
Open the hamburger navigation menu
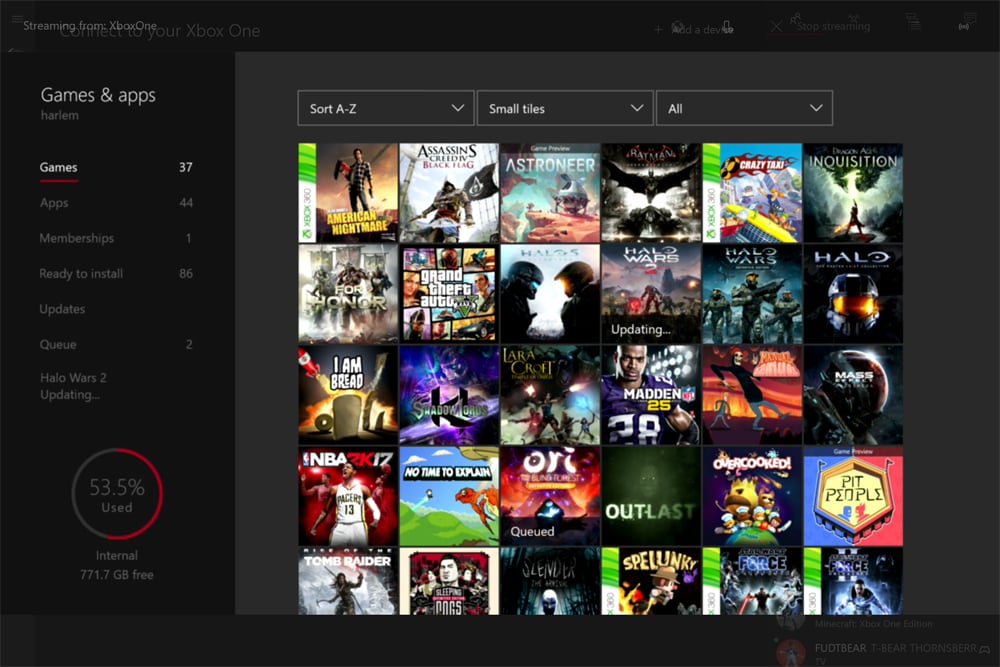(16, 20)
